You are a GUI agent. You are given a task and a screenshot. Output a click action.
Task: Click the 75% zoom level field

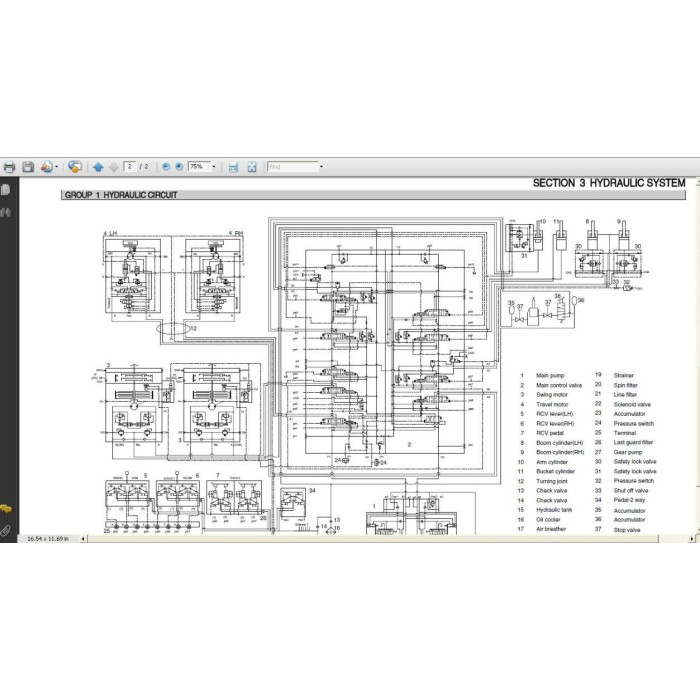point(199,167)
